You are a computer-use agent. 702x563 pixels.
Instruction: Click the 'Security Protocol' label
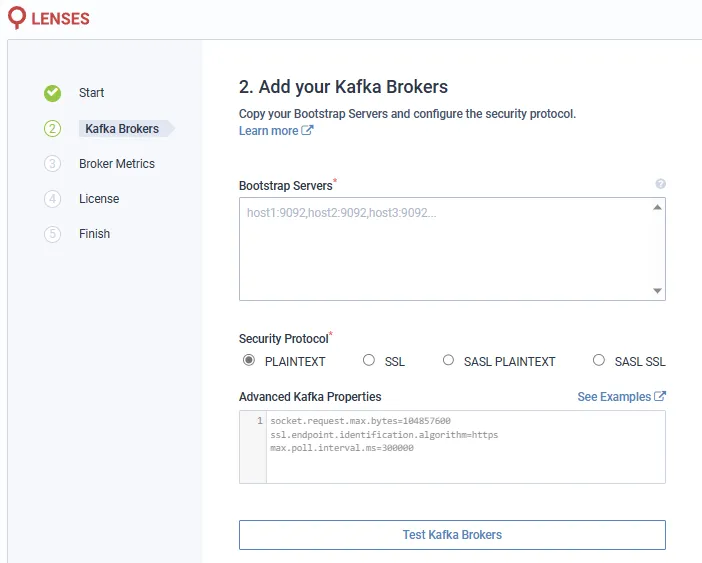284,339
